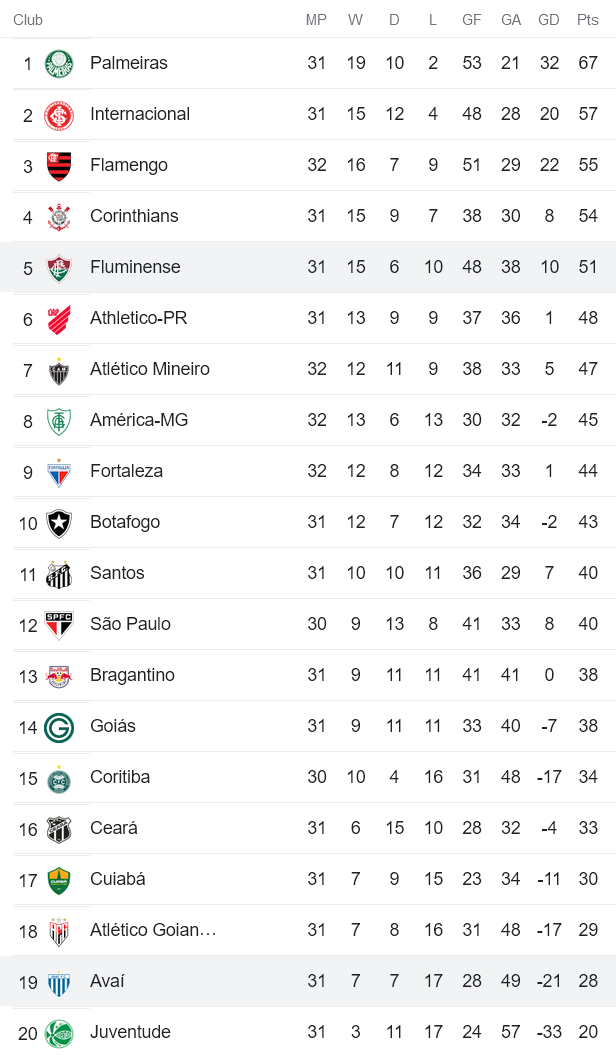Select the Goiás team name
The height and width of the screenshot is (1057, 616).
pyautogui.click(x=110, y=726)
